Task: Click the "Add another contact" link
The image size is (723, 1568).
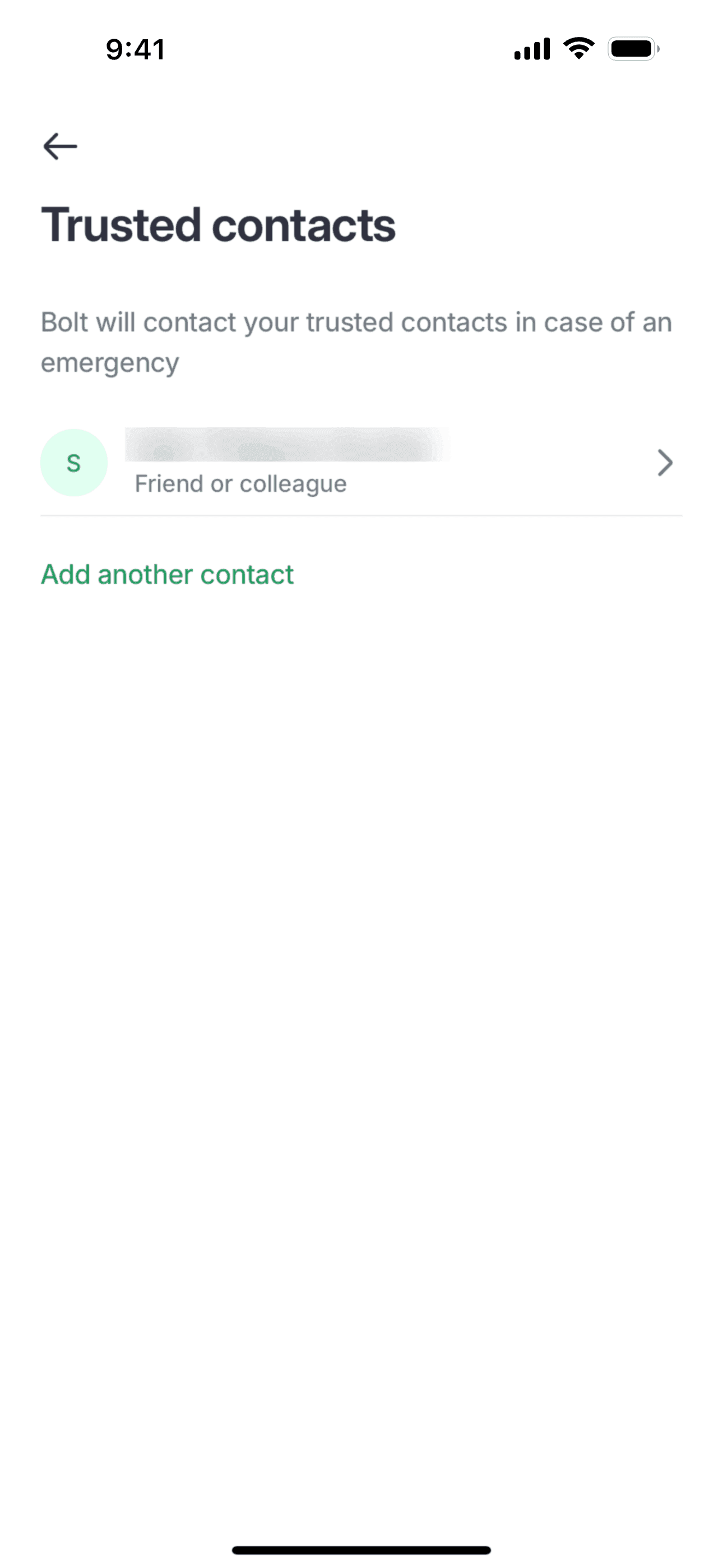Action: tap(167, 575)
